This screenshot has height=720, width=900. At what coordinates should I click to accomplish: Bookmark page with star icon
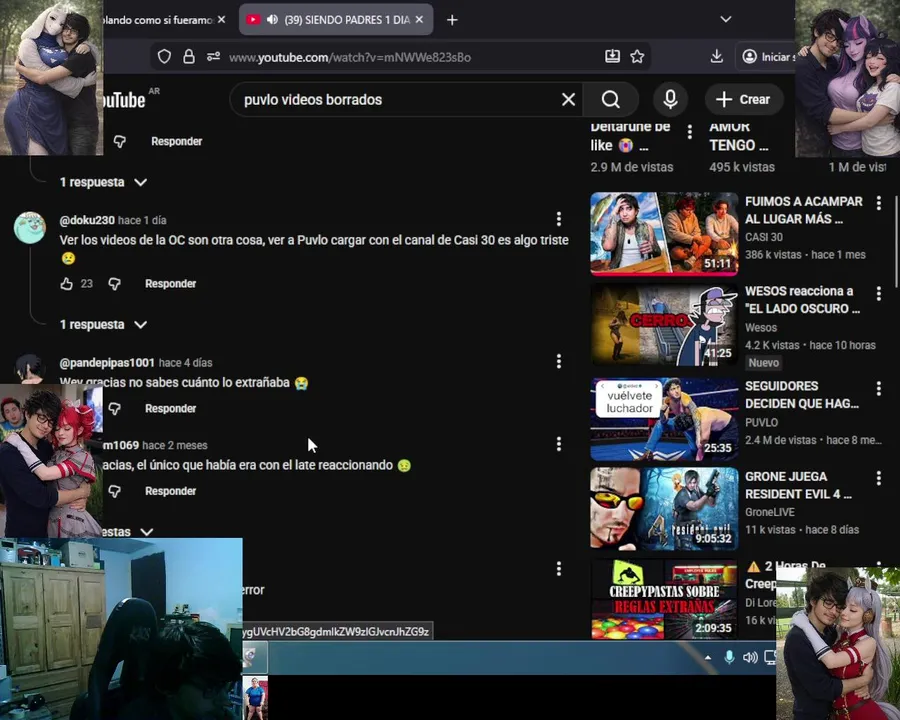point(637,56)
